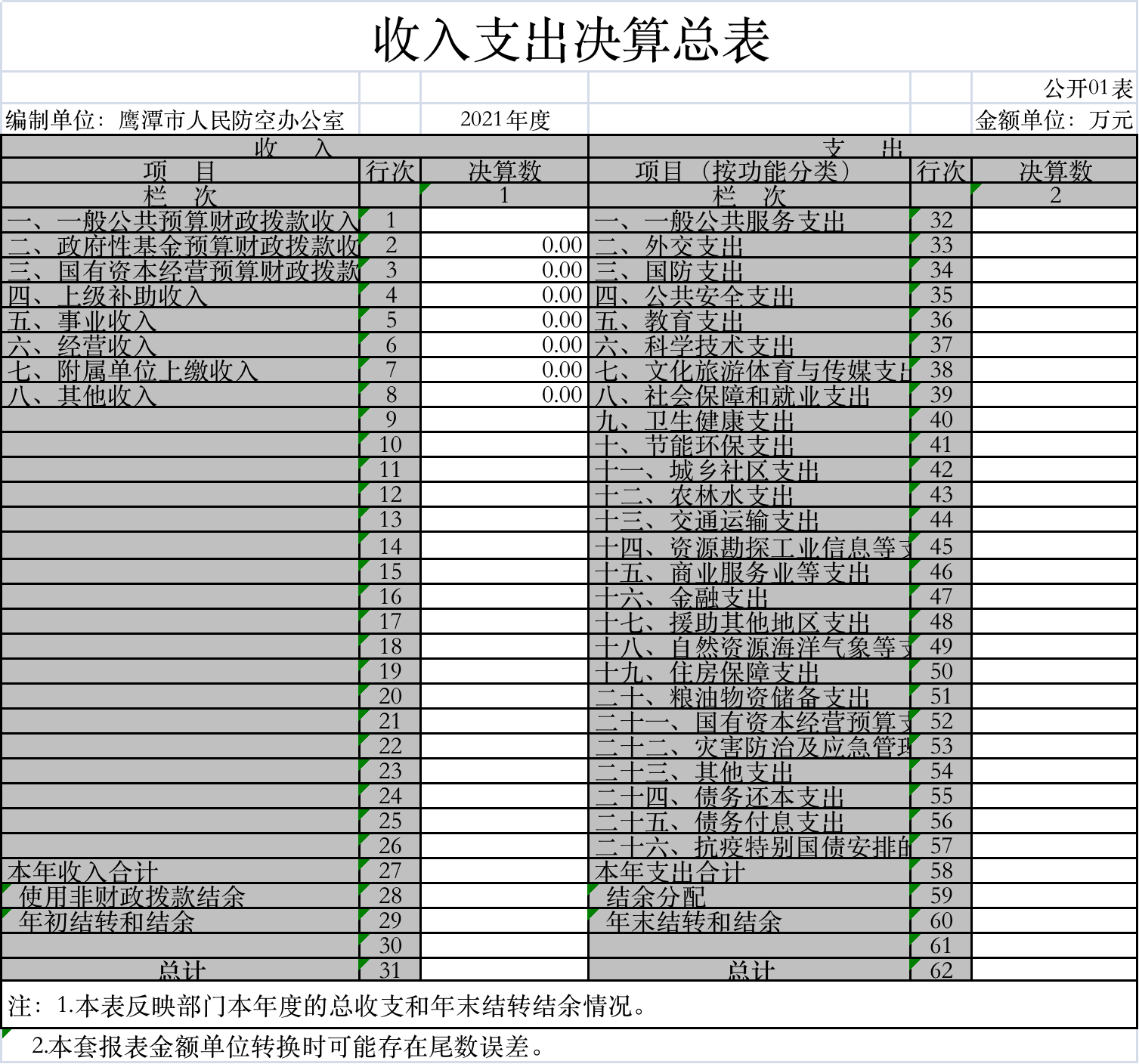Select 二十五、债务付息支出 cell
Screen dimensions: 1139x1064
click(750, 821)
